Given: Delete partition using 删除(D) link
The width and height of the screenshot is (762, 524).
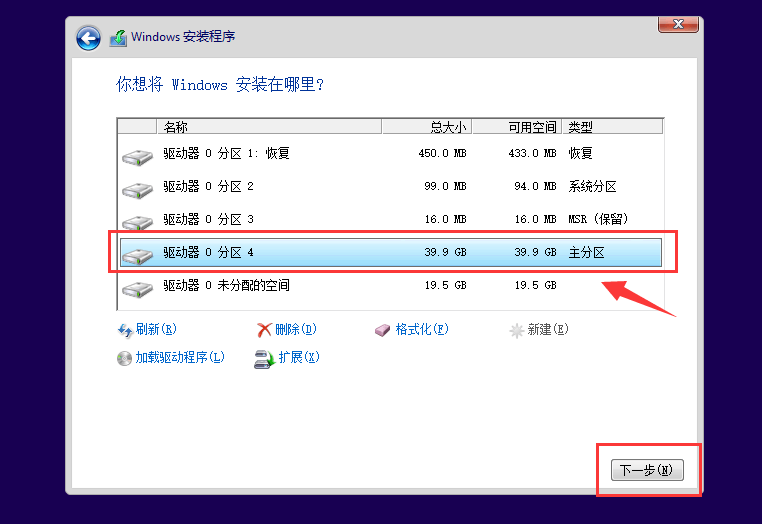Looking at the screenshot, I should [295, 330].
